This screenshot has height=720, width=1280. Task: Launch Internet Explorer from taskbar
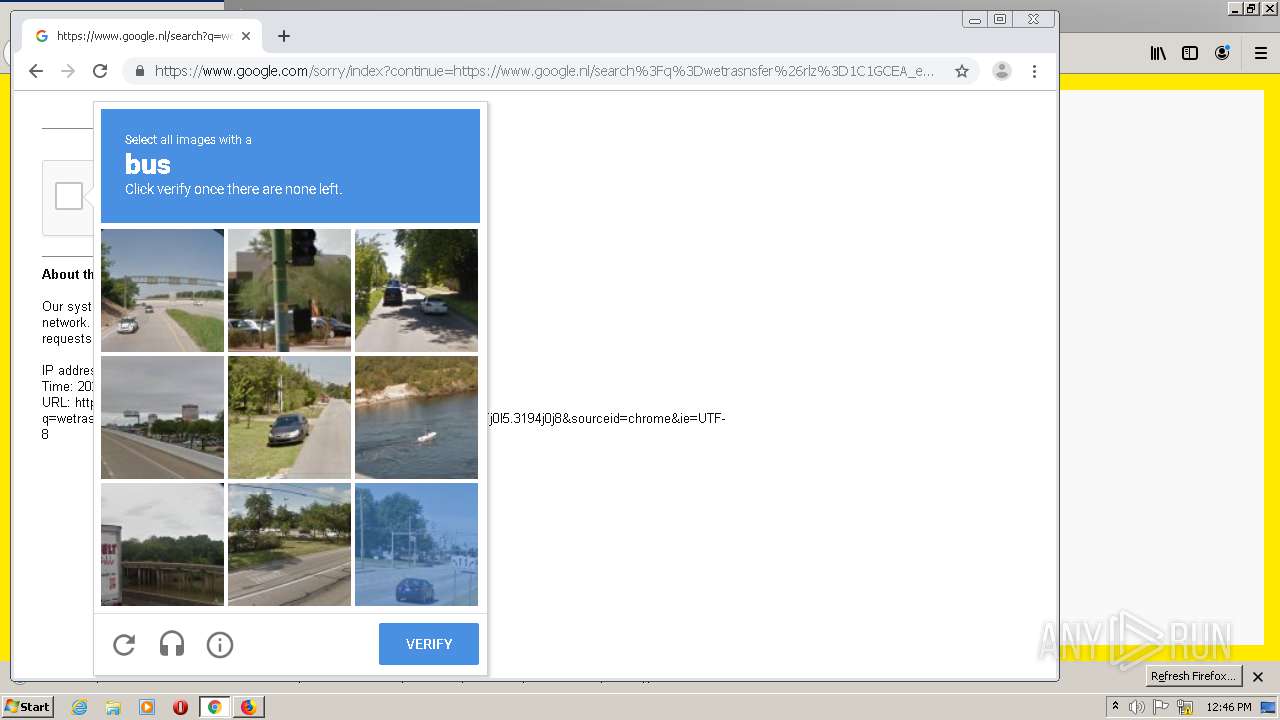pos(79,707)
